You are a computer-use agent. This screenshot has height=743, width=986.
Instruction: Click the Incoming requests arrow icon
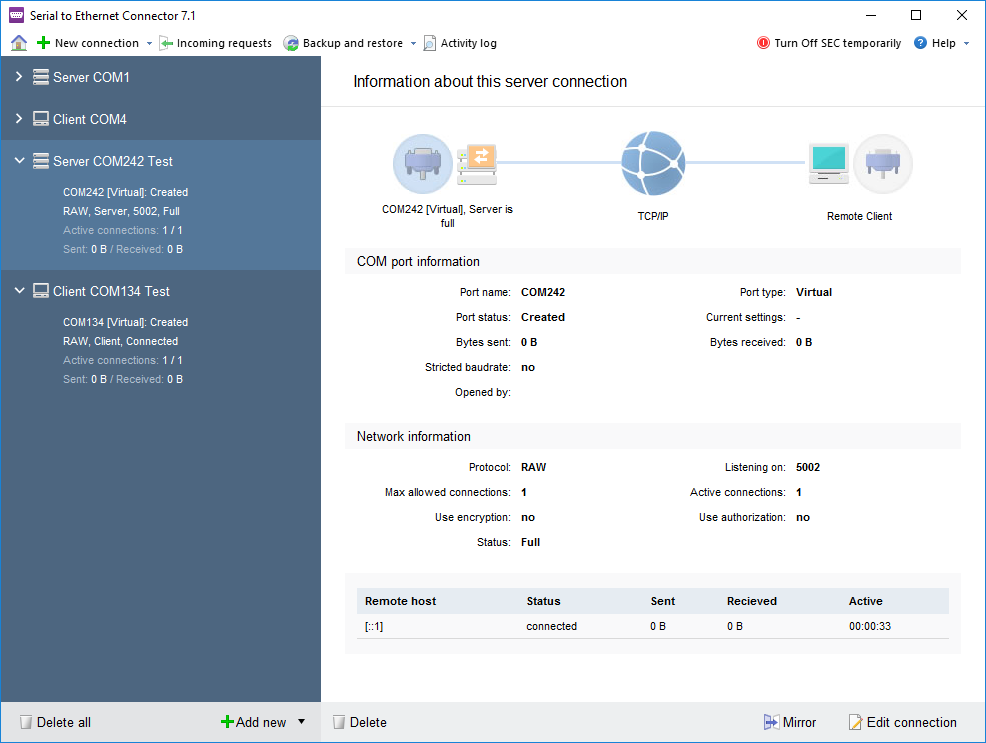(166, 43)
